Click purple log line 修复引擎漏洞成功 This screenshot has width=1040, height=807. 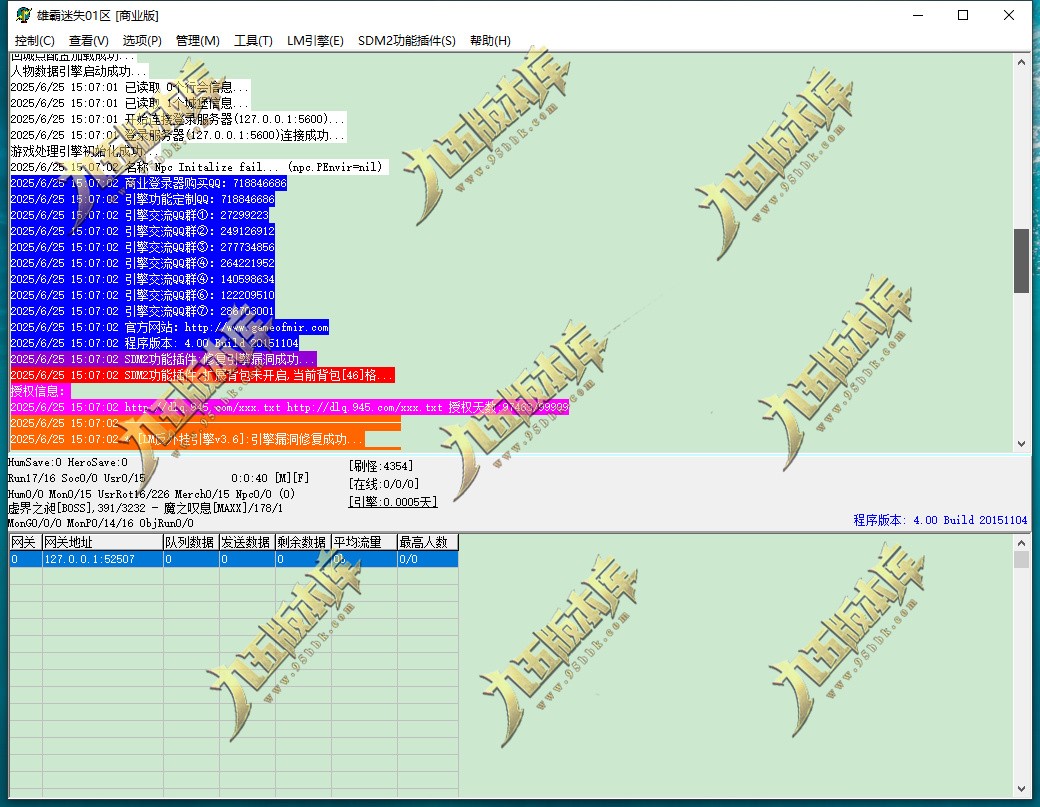click(x=163, y=359)
